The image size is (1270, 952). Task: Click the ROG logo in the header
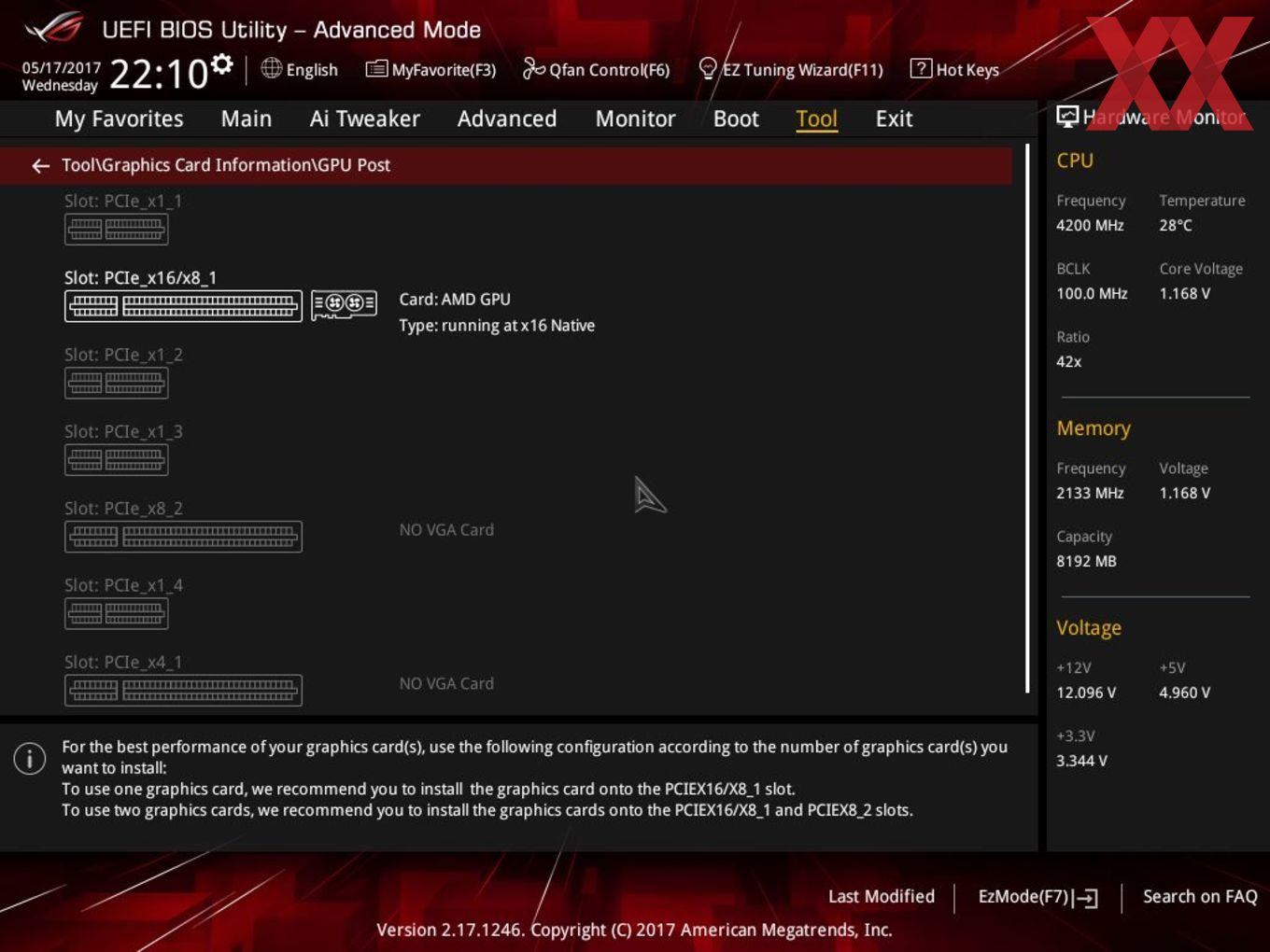pos(54,28)
